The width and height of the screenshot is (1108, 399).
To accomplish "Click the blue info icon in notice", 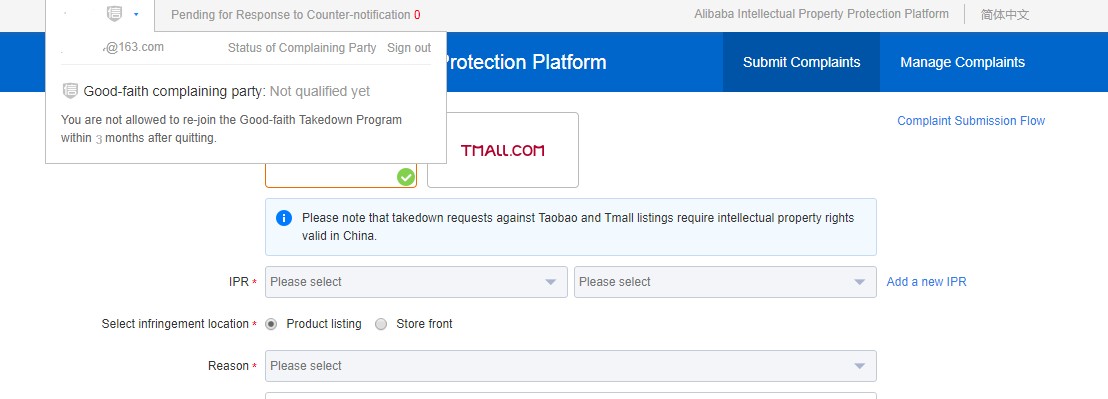I will [283, 218].
